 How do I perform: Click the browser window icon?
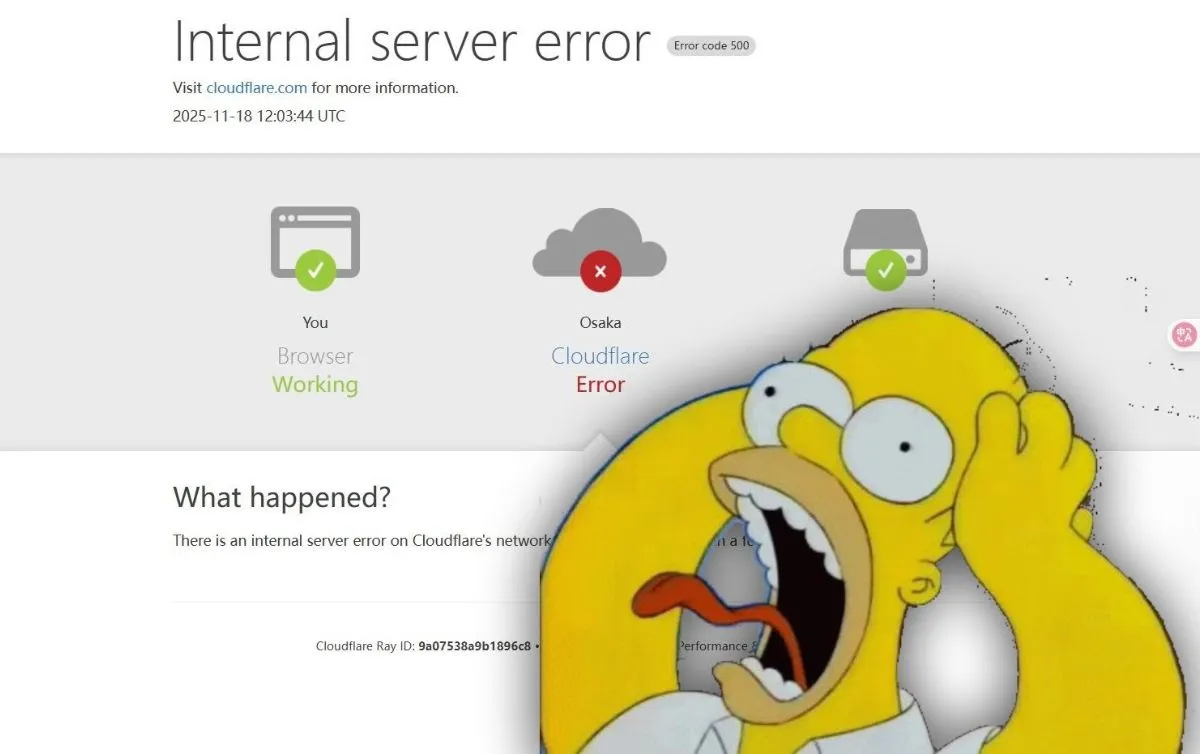click(315, 241)
